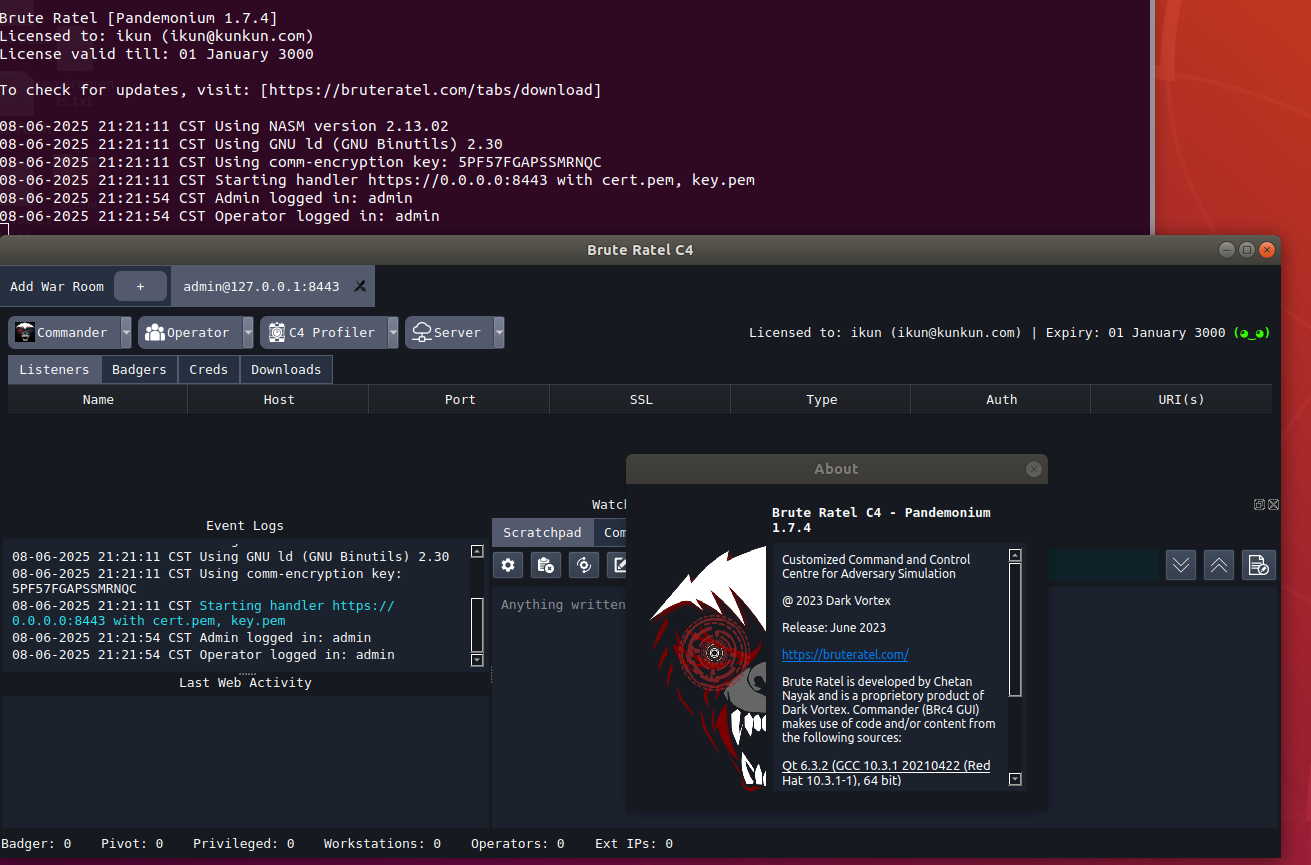Image resolution: width=1311 pixels, height=865 pixels.
Task: Click the Event Logs scrollbar up arrow
Action: (x=477, y=551)
